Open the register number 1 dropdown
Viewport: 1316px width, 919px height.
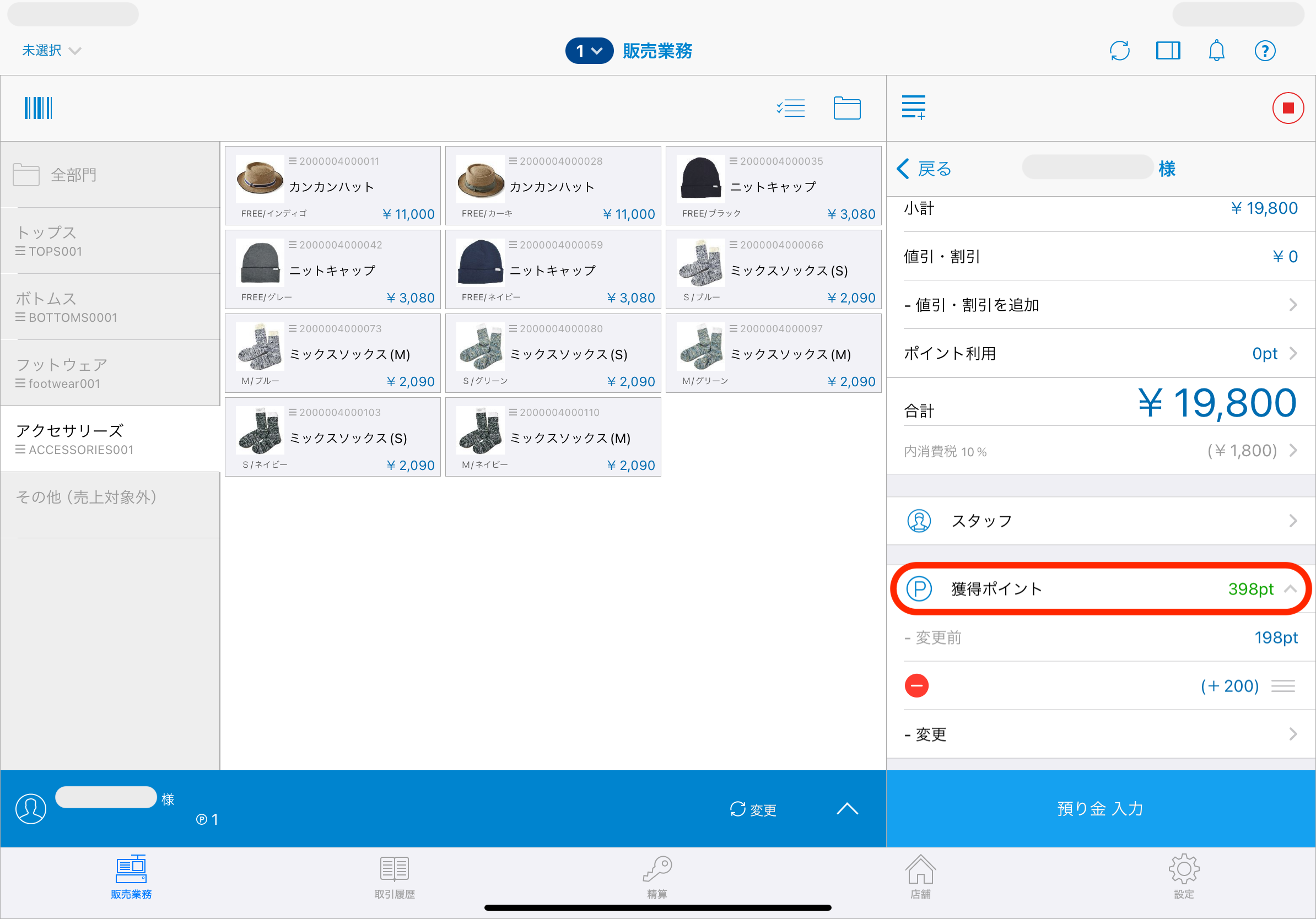[x=589, y=51]
